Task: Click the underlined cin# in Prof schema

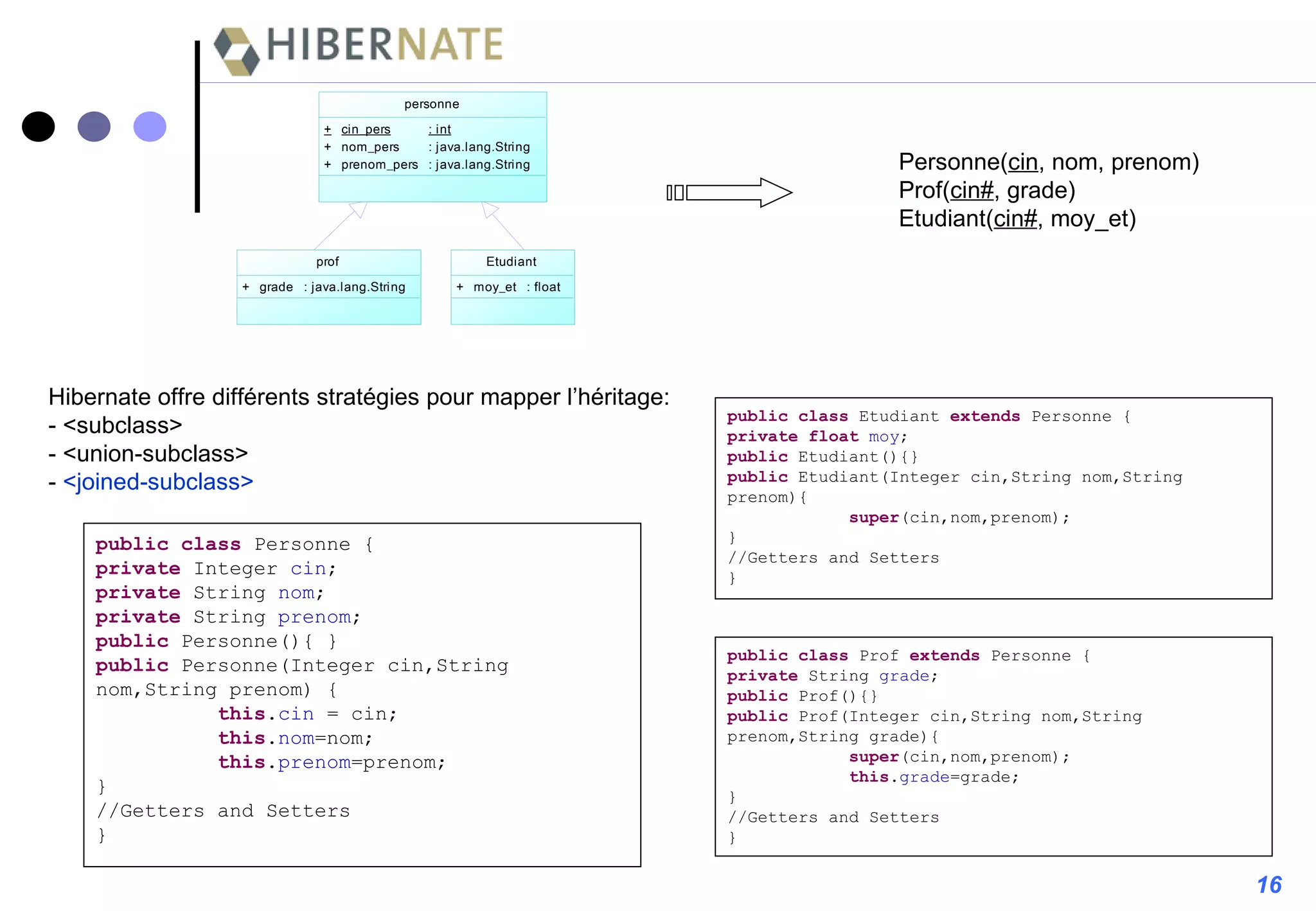Action: 972,190
